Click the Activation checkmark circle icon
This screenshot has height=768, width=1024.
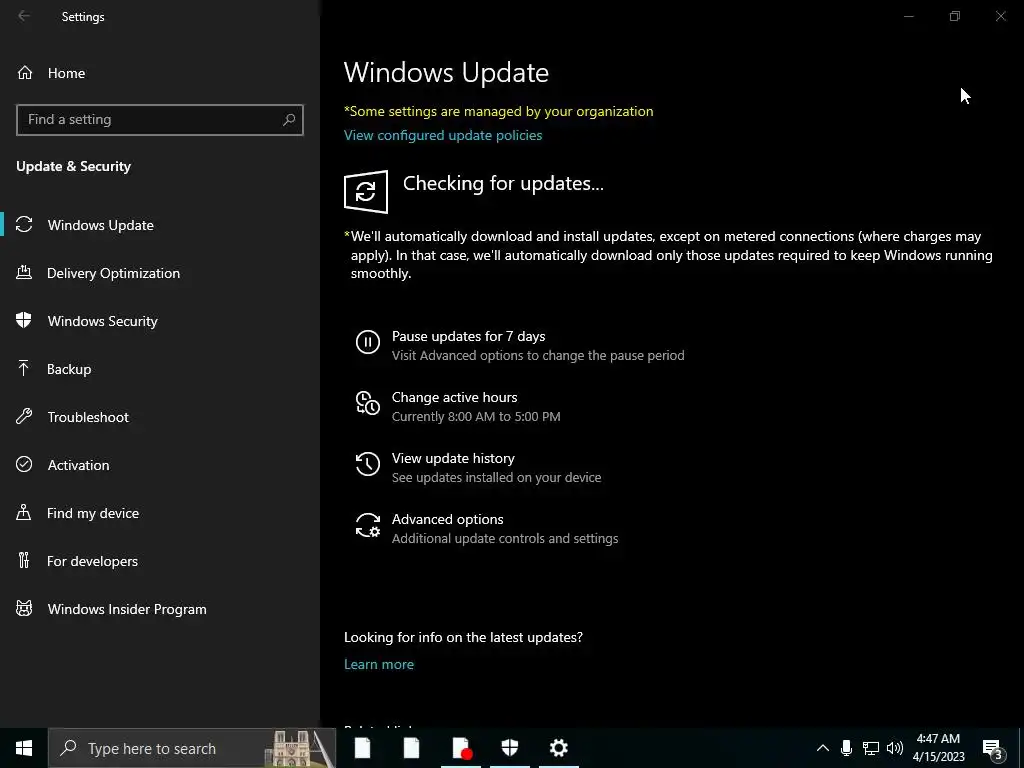click(x=24, y=464)
